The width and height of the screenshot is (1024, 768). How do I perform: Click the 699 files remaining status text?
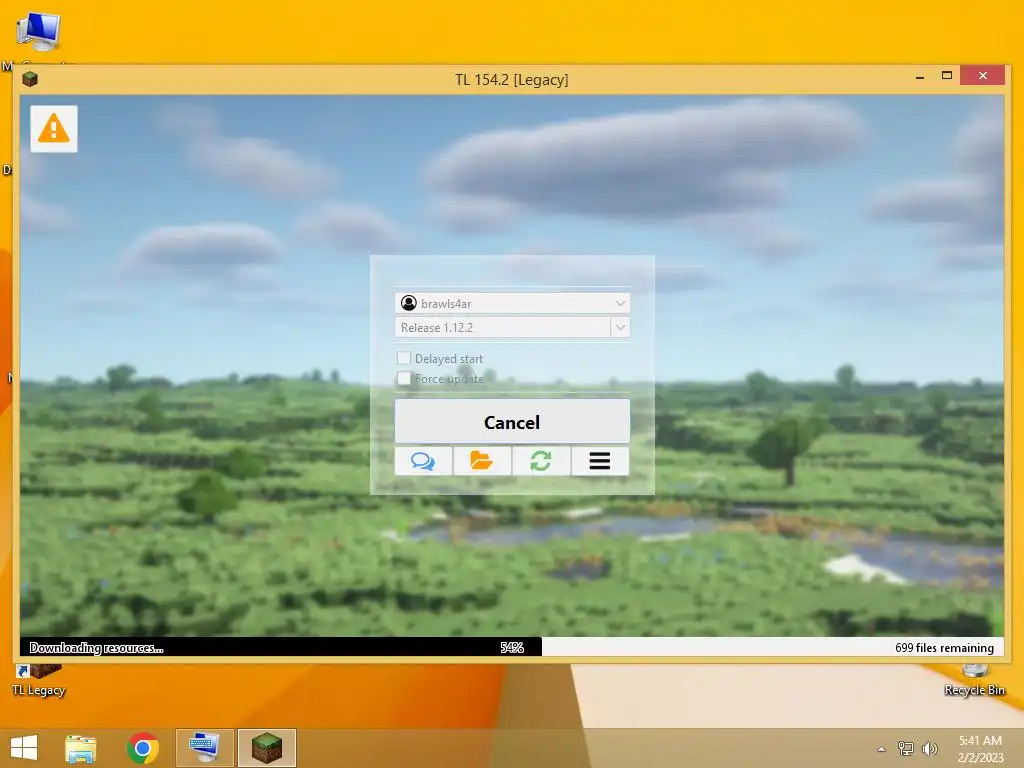point(944,648)
